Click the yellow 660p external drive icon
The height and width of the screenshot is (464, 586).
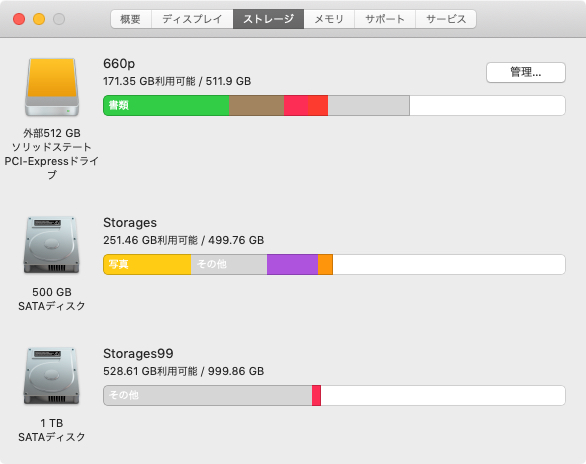point(52,87)
